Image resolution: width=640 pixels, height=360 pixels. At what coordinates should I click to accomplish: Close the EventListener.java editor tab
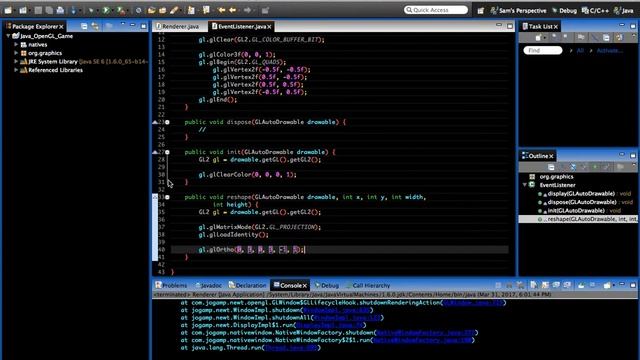click(269, 27)
